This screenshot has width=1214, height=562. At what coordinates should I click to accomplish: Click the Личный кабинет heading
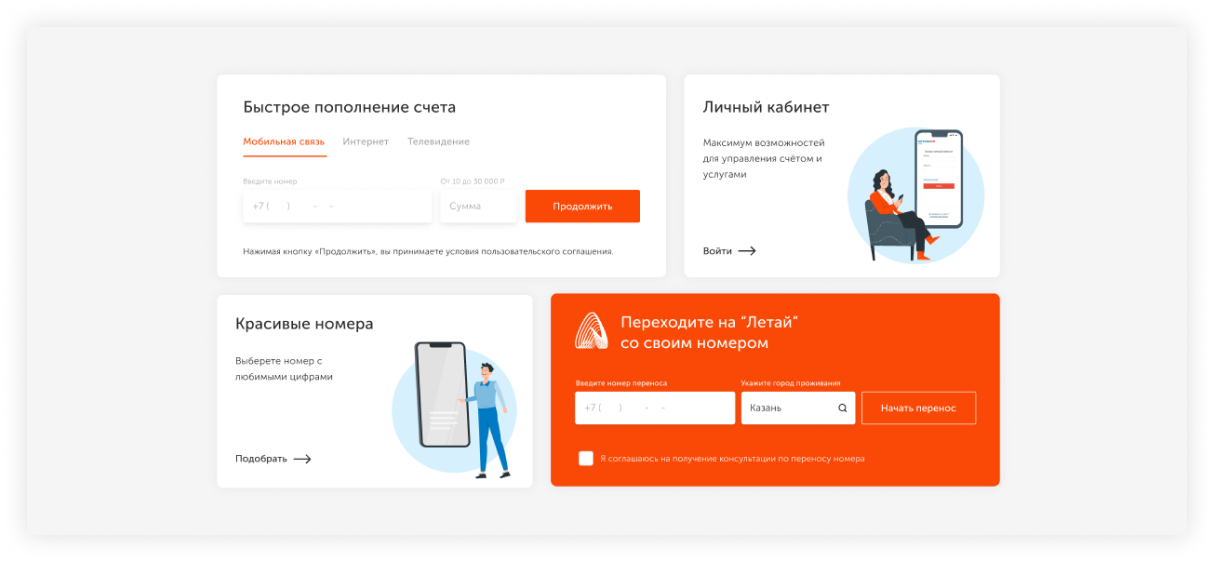pyautogui.click(x=766, y=107)
